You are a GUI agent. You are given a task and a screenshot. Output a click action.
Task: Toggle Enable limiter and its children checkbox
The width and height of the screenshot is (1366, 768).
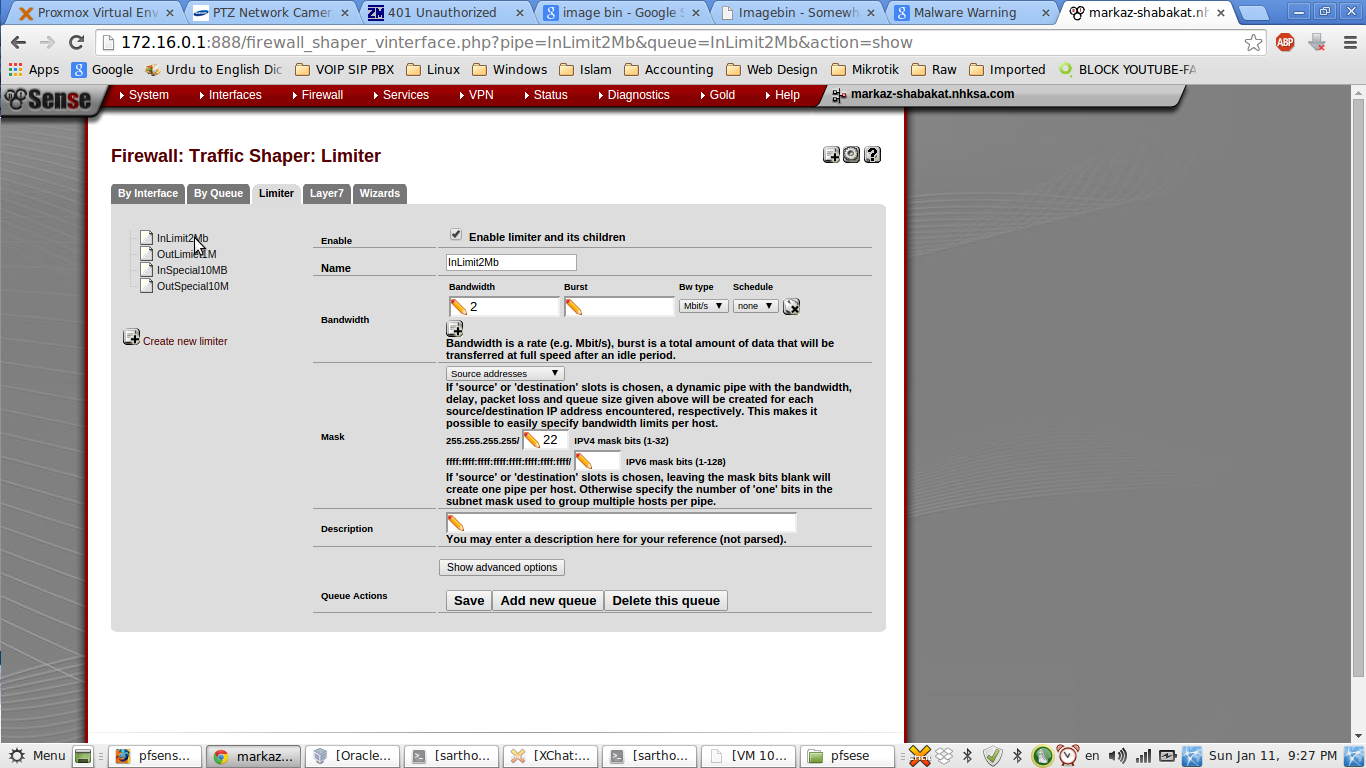tap(456, 234)
